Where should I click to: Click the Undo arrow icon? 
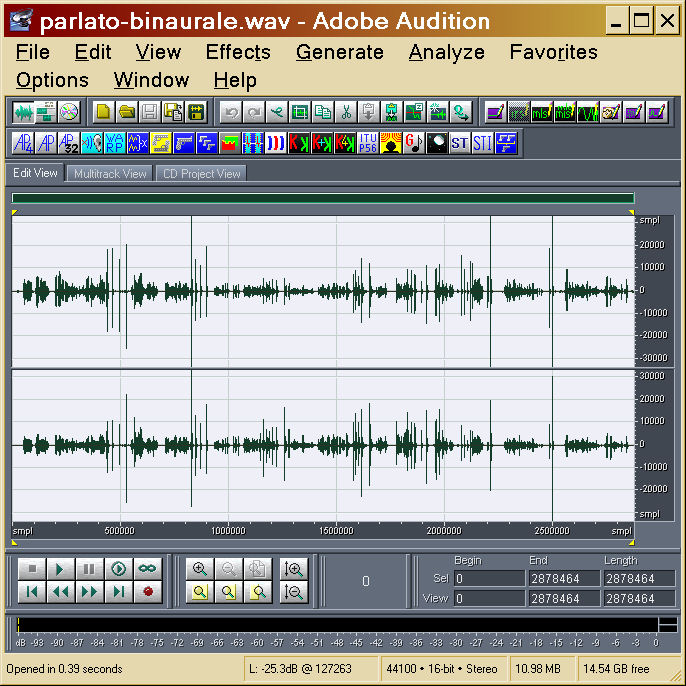click(231, 112)
